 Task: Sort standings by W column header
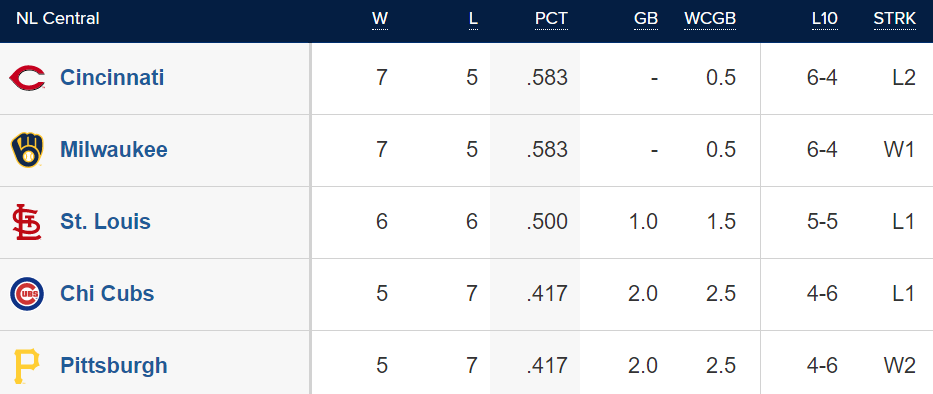(380, 19)
